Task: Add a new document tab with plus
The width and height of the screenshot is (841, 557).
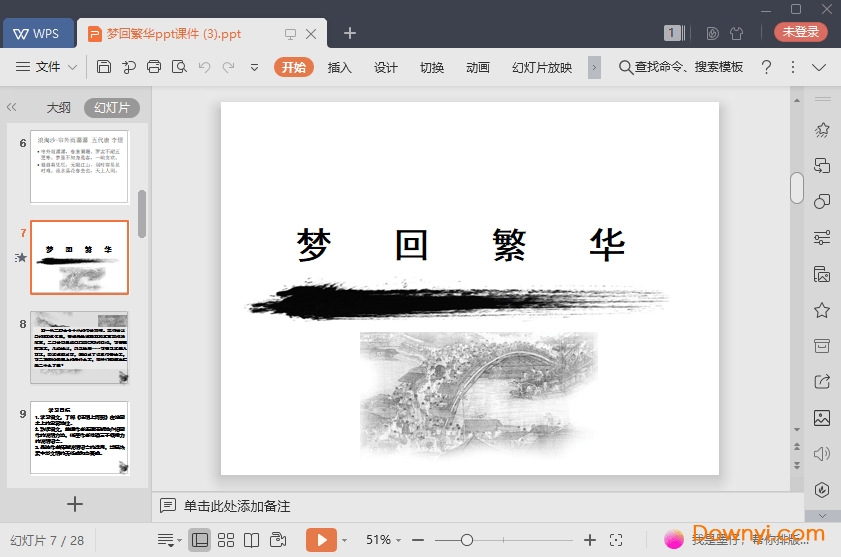Action: pyautogui.click(x=350, y=33)
